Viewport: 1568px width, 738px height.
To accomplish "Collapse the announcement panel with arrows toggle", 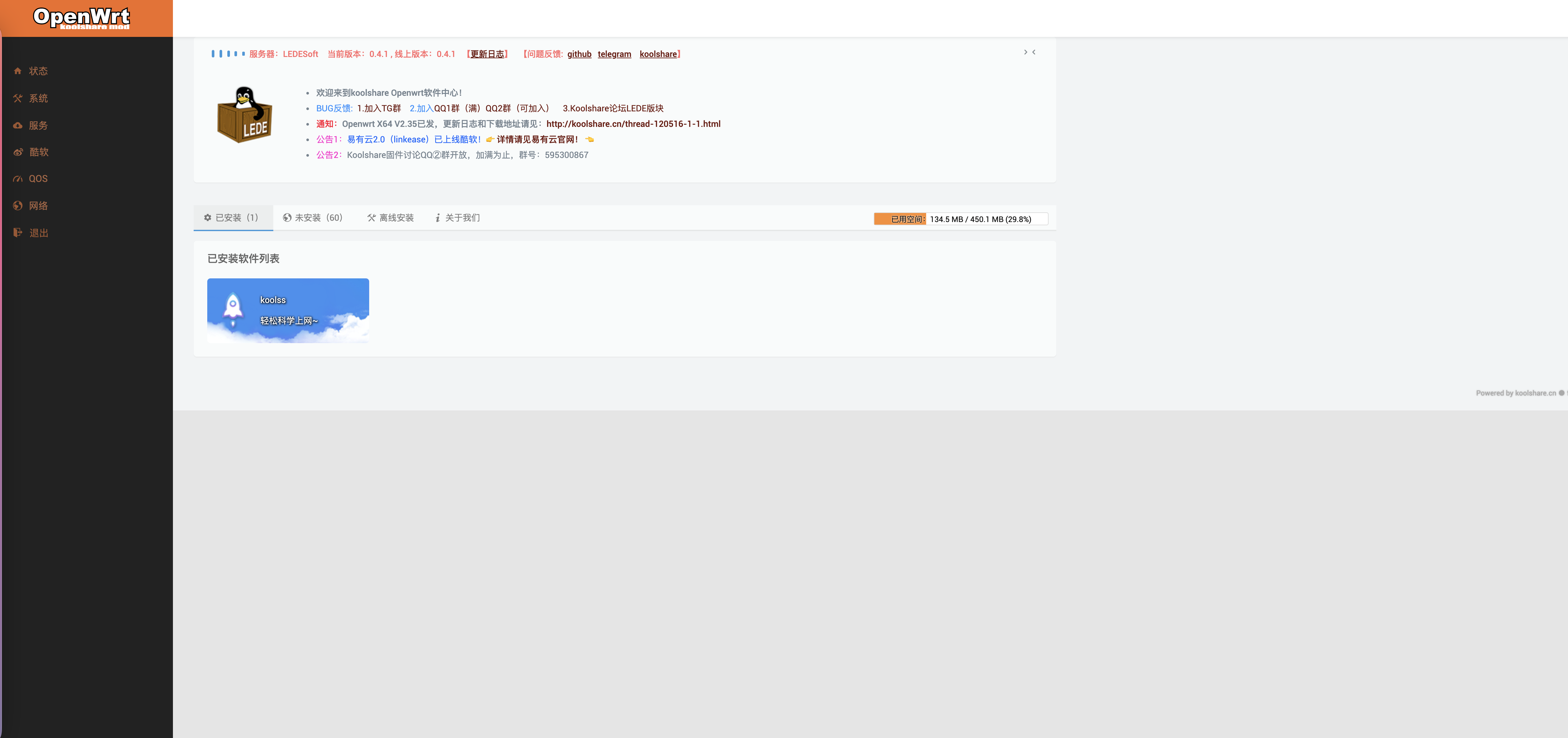I will (x=1029, y=52).
